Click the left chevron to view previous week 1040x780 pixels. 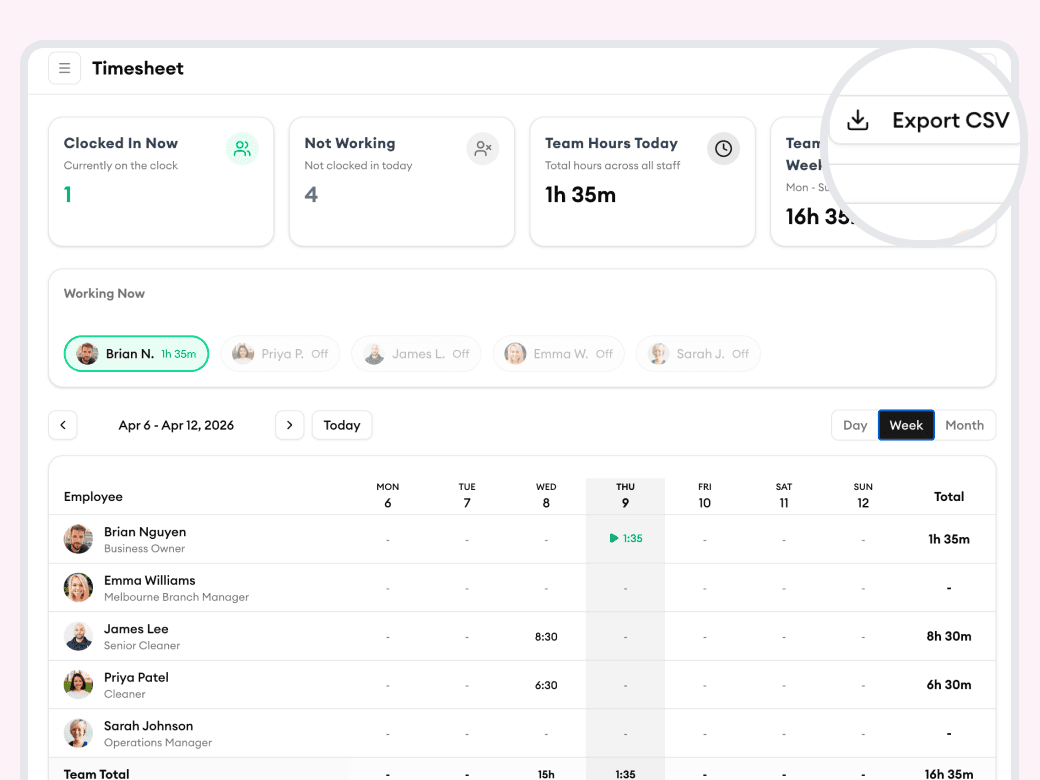tap(63, 425)
